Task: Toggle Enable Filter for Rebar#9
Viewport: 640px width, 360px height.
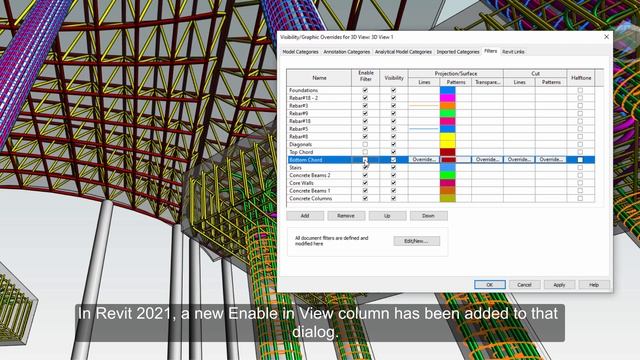Action: pos(365,113)
